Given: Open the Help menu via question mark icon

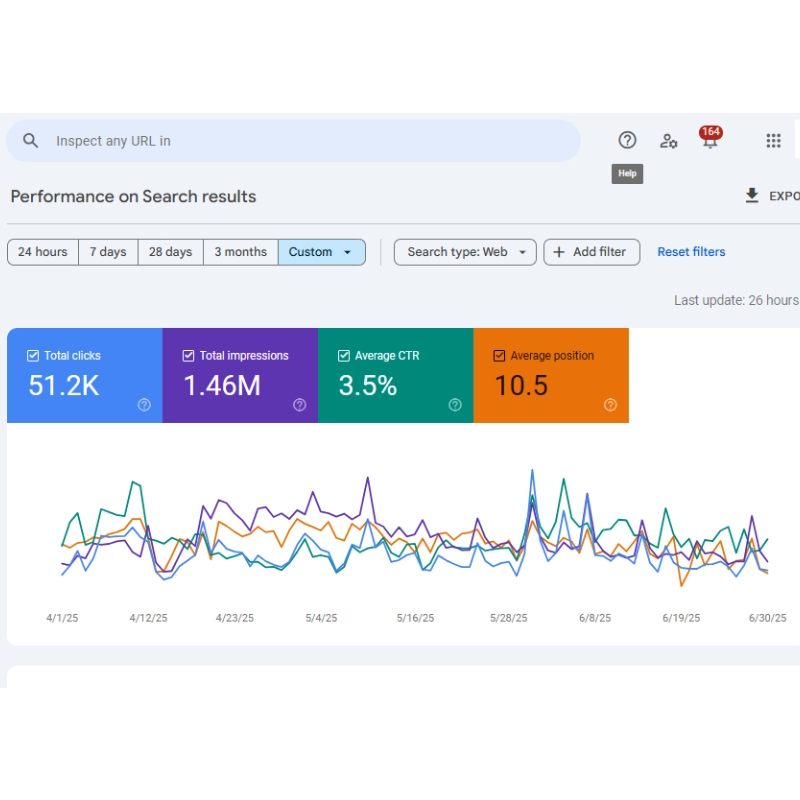Looking at the screenshot, I should tap(627, 140).
